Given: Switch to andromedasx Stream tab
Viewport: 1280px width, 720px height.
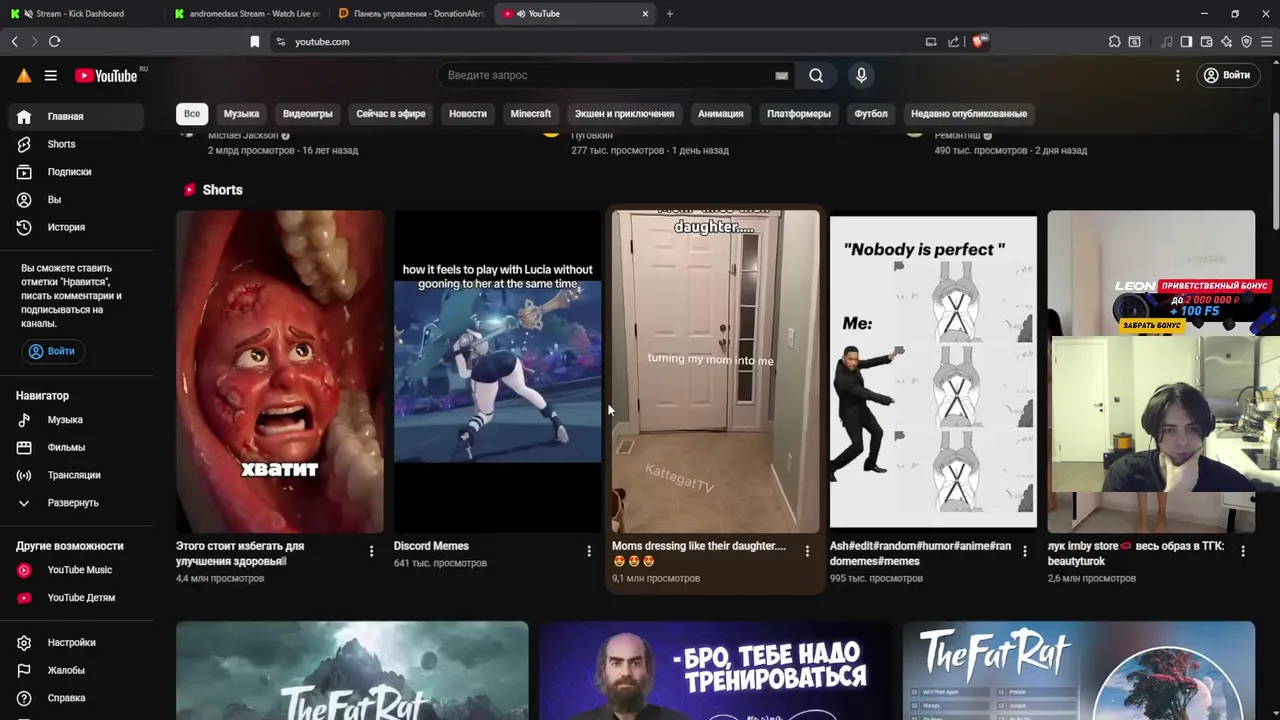Looking at the screenshot, I should (246, 14).
